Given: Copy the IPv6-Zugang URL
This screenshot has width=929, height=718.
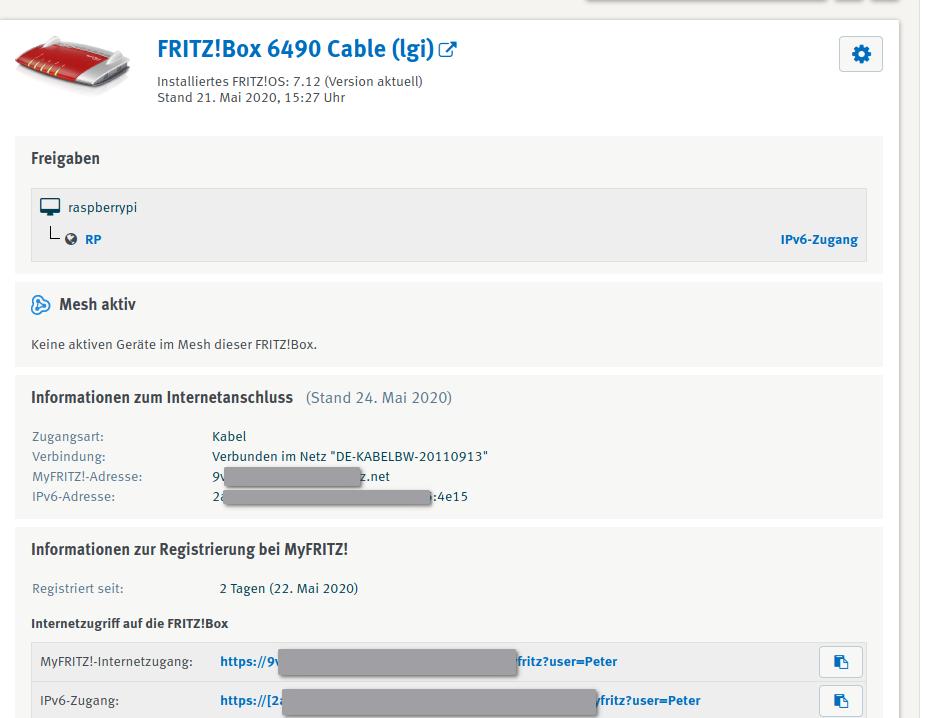Looking at the screenshot, I should (x=840, y=701).
